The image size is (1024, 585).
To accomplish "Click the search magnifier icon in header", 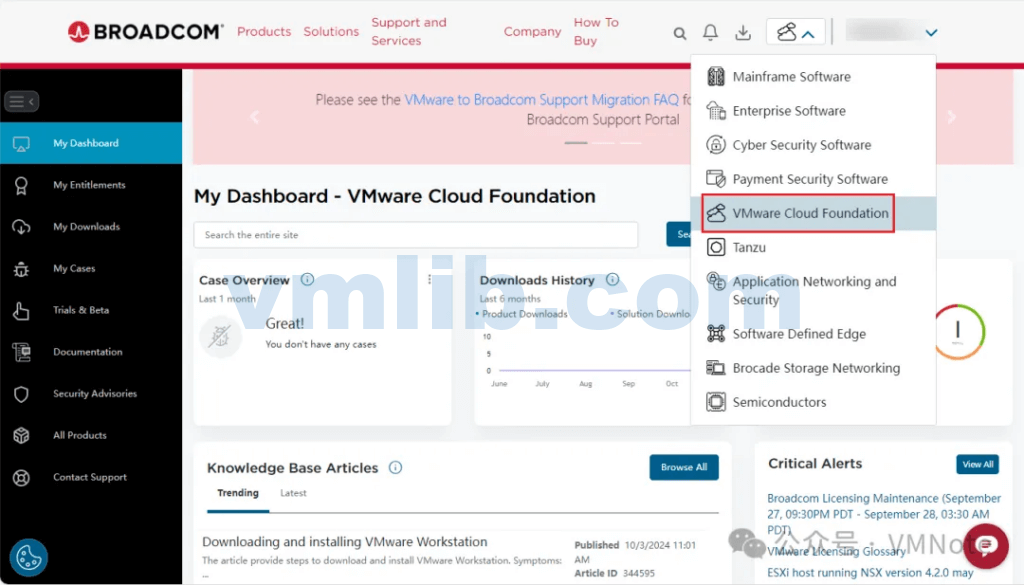I will [x=680, y=33].
